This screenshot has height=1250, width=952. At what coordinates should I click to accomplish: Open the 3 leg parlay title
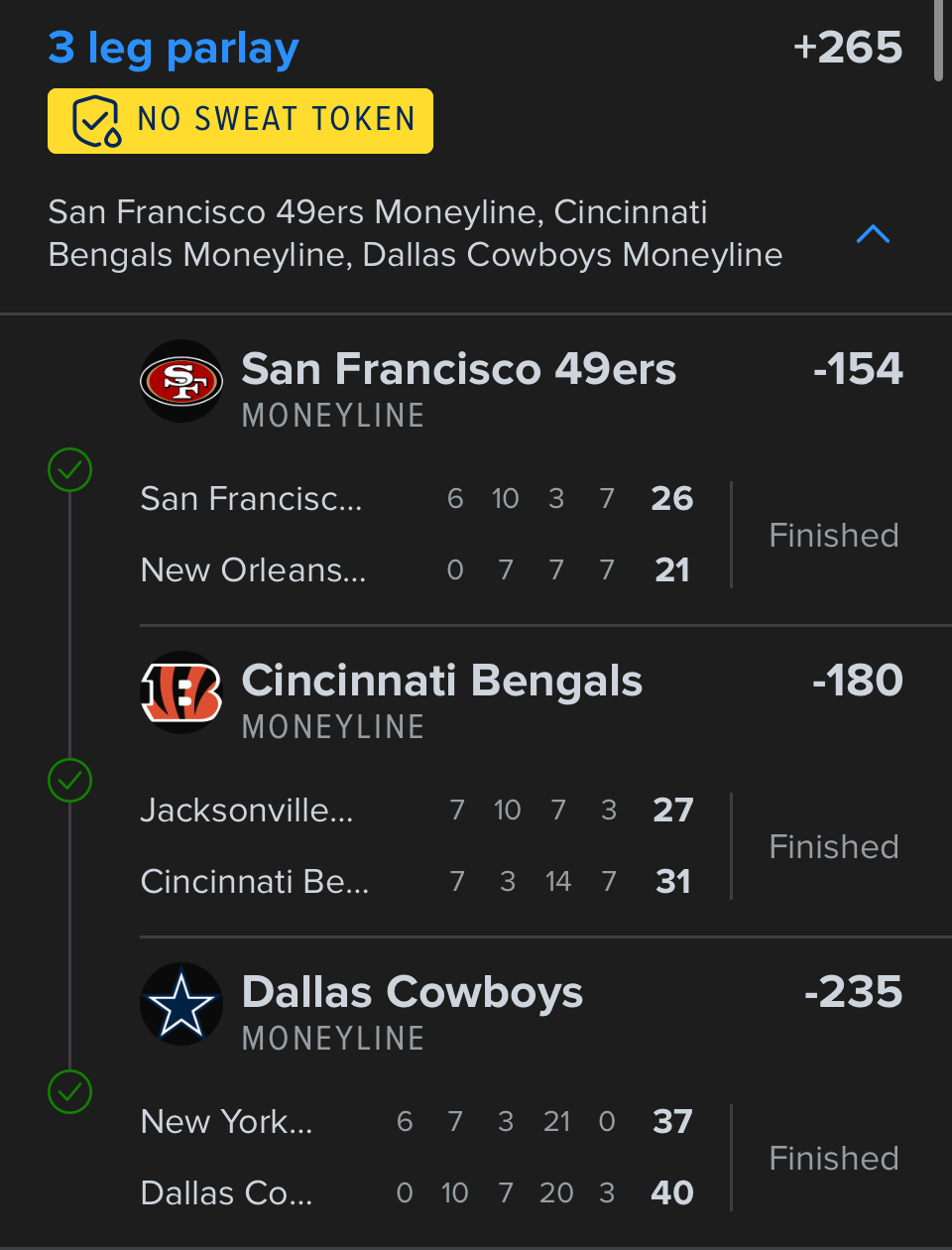(174, 48)
